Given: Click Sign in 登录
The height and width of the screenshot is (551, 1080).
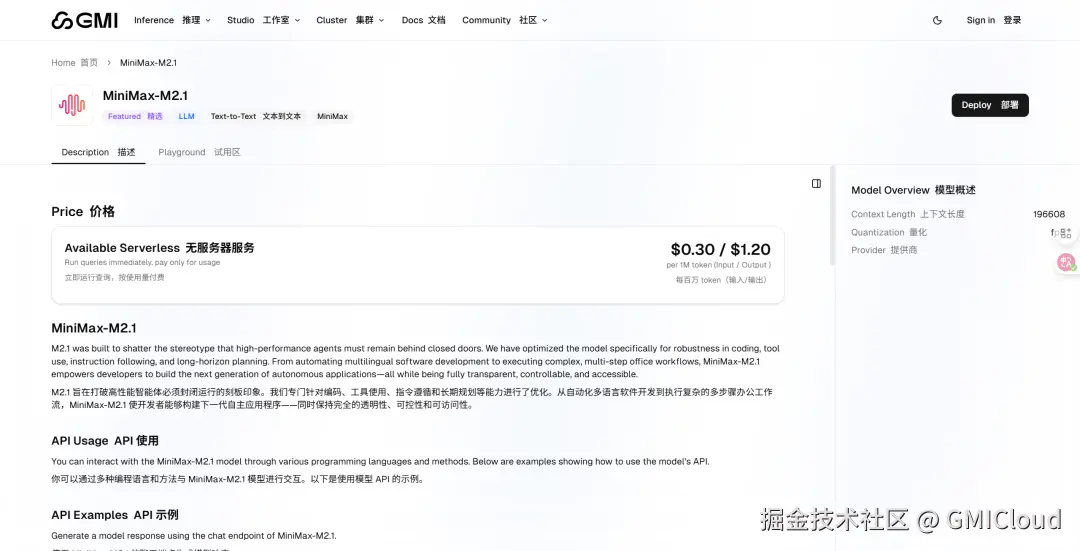Looking at the screenshot, I should pyautogui.click(x=994, y=20).
